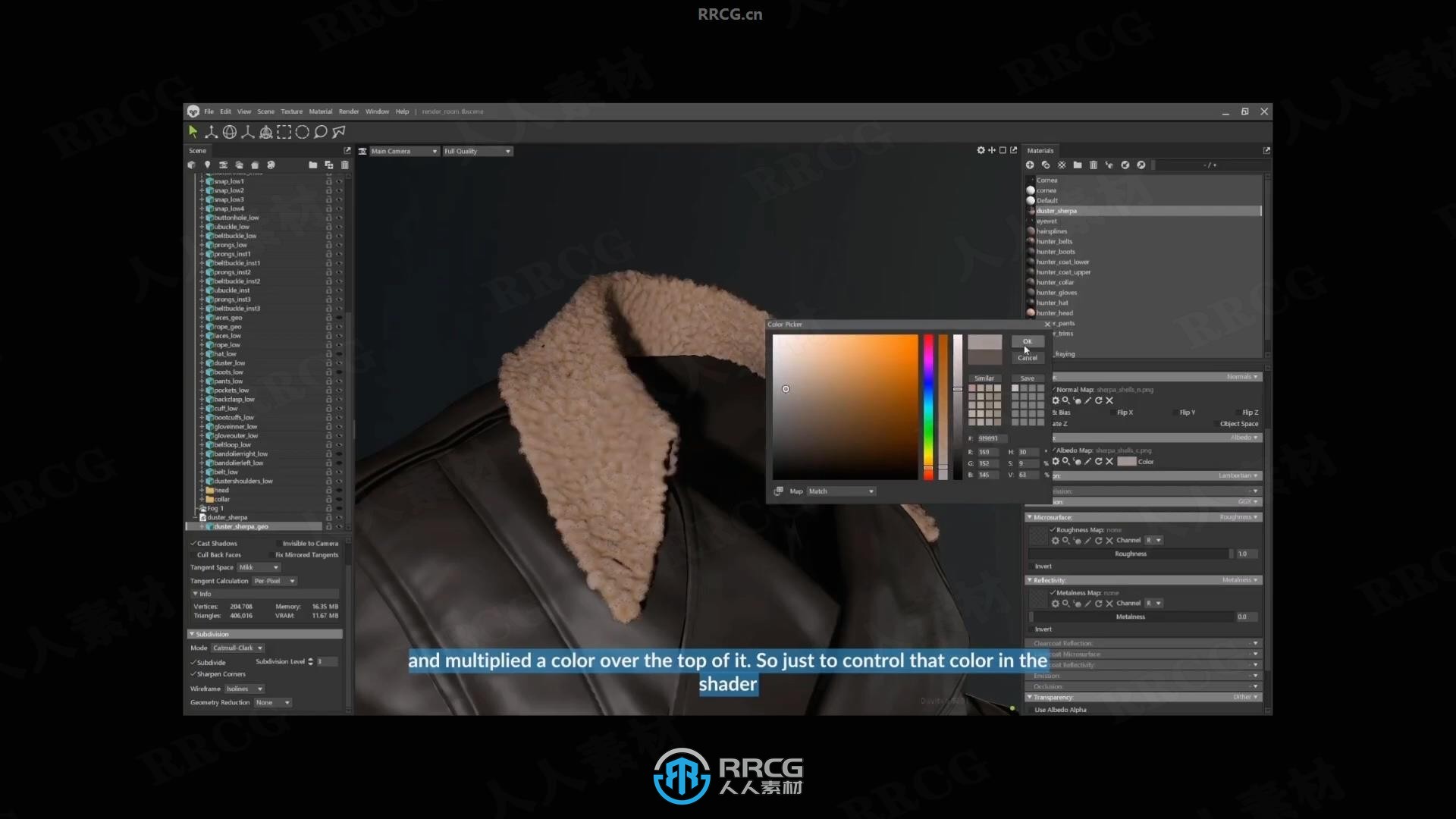This screenshot has height=819, width=1456.
Task: Open the Material menu
Action: (x=320, y=111)
